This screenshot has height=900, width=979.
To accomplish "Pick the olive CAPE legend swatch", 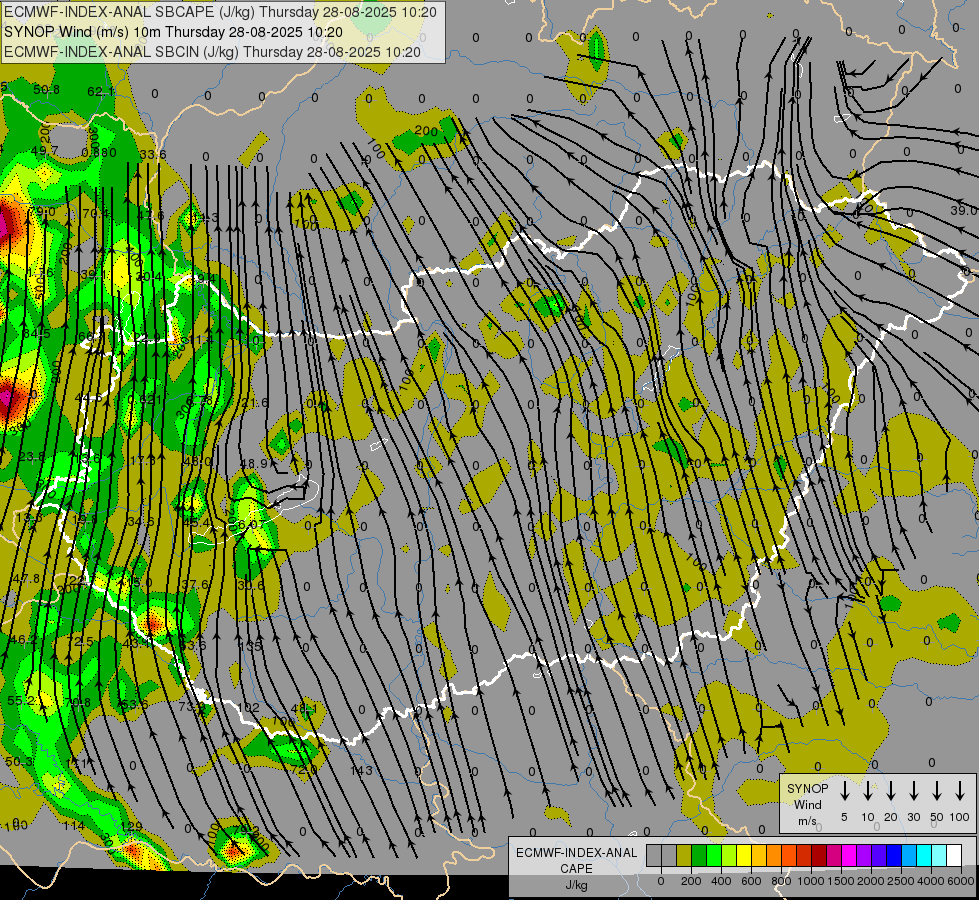I will (x=684, y=855).
